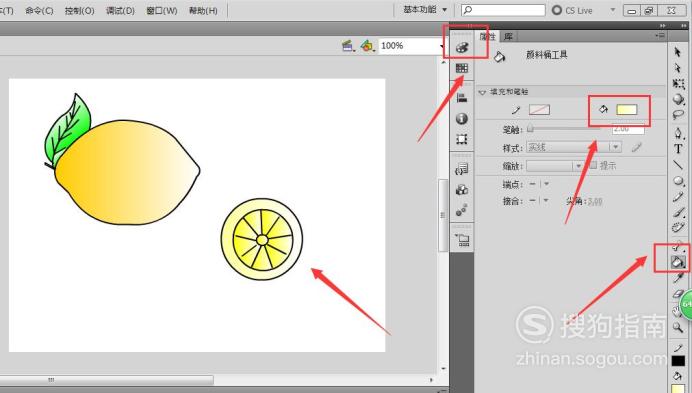Select the Oval shape tool
This screenshot has height=393, width=692.
click(678, 181)
